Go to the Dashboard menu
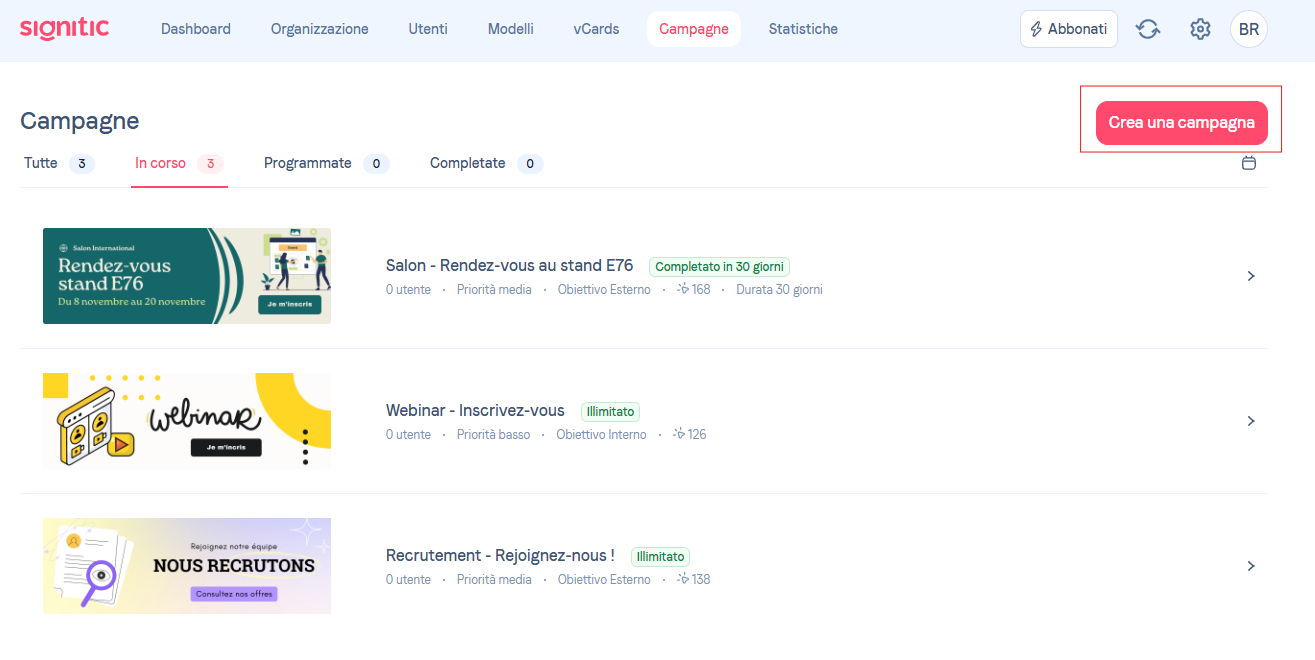Image resolution: width=1315 pixels, height=660 pixels. (x=196, y=29)
